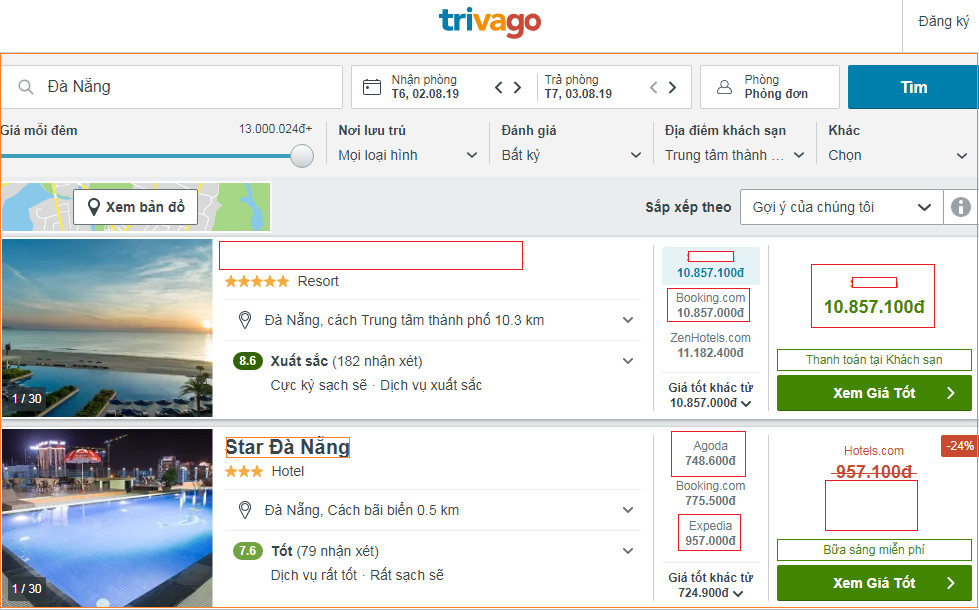979x610 pixels.
Task: Click the sort info icon
Action: click(x=960, y=207)
